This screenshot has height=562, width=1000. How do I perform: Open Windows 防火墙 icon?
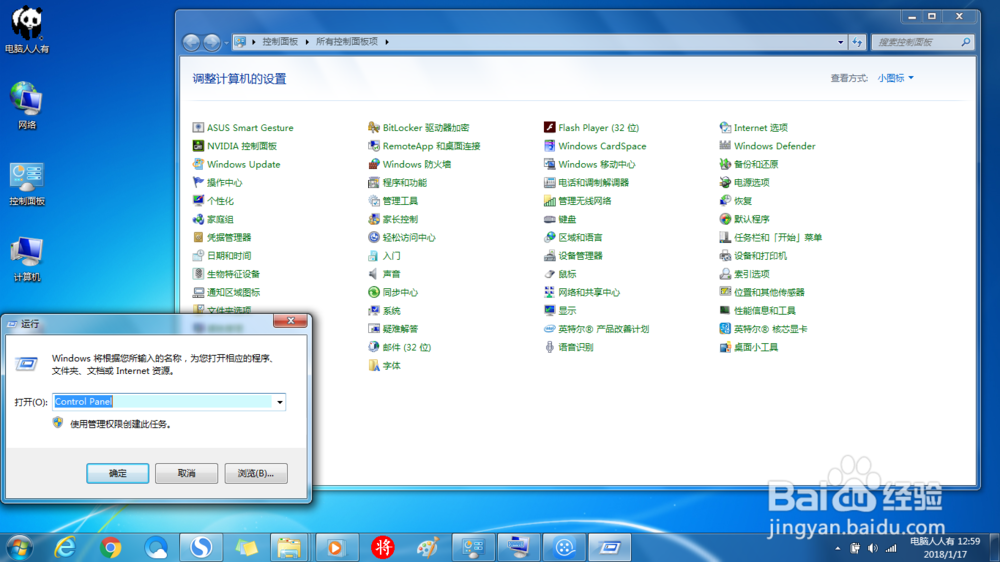[374, 164]
